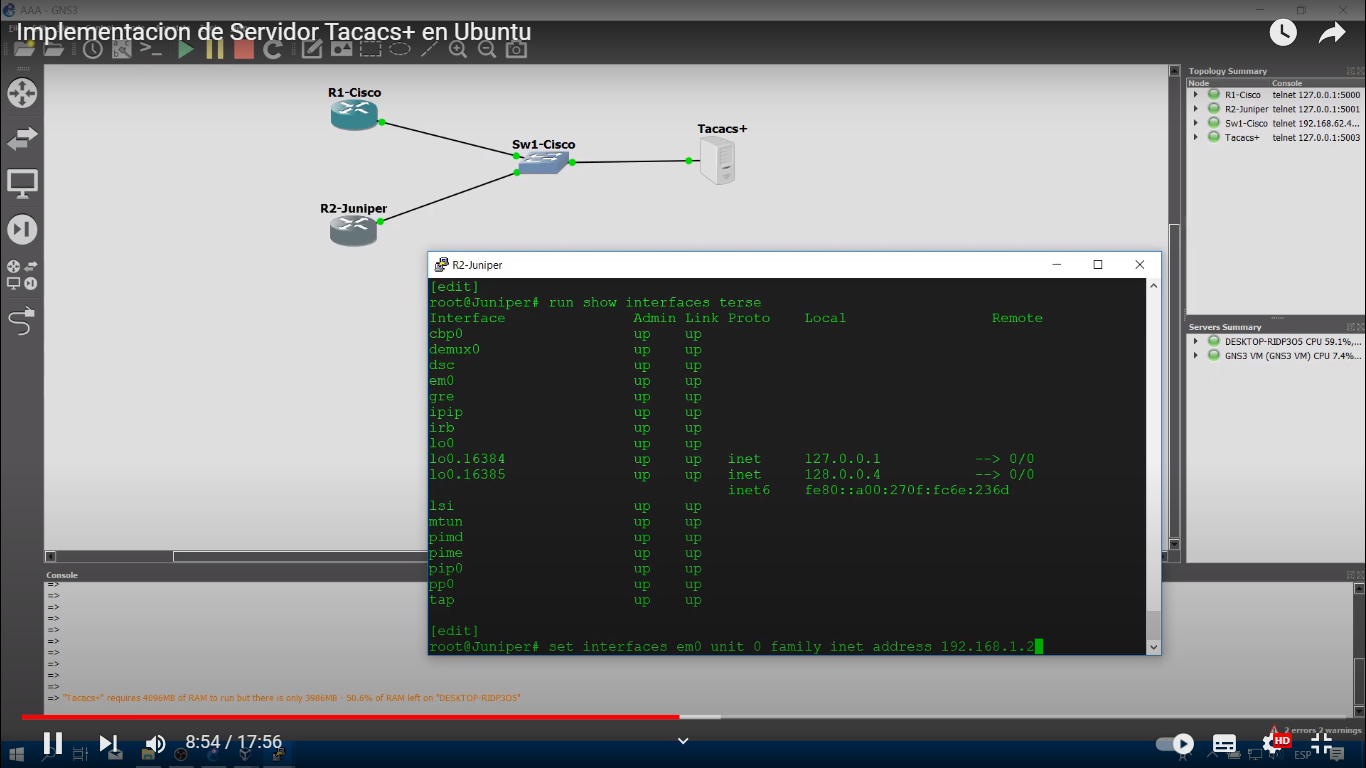Expand DESKTOP-RIDP3O5 in Servers Summary
Image resolution: width=1366 pixels, height=768 pixels.
[1195, 341]
